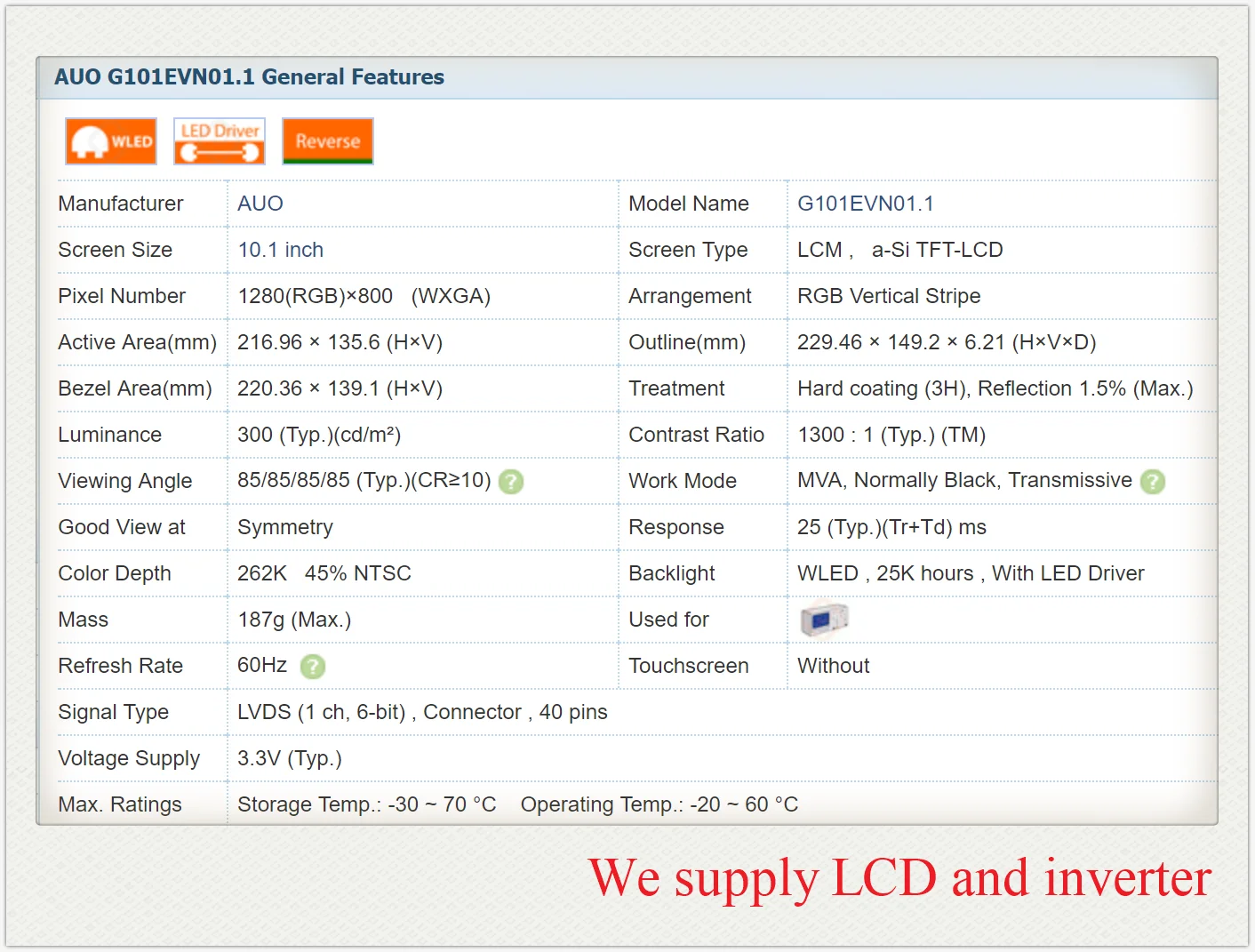
Task: Click the AUO G101EVN01.1 General Features header
Action: [250, 77]
